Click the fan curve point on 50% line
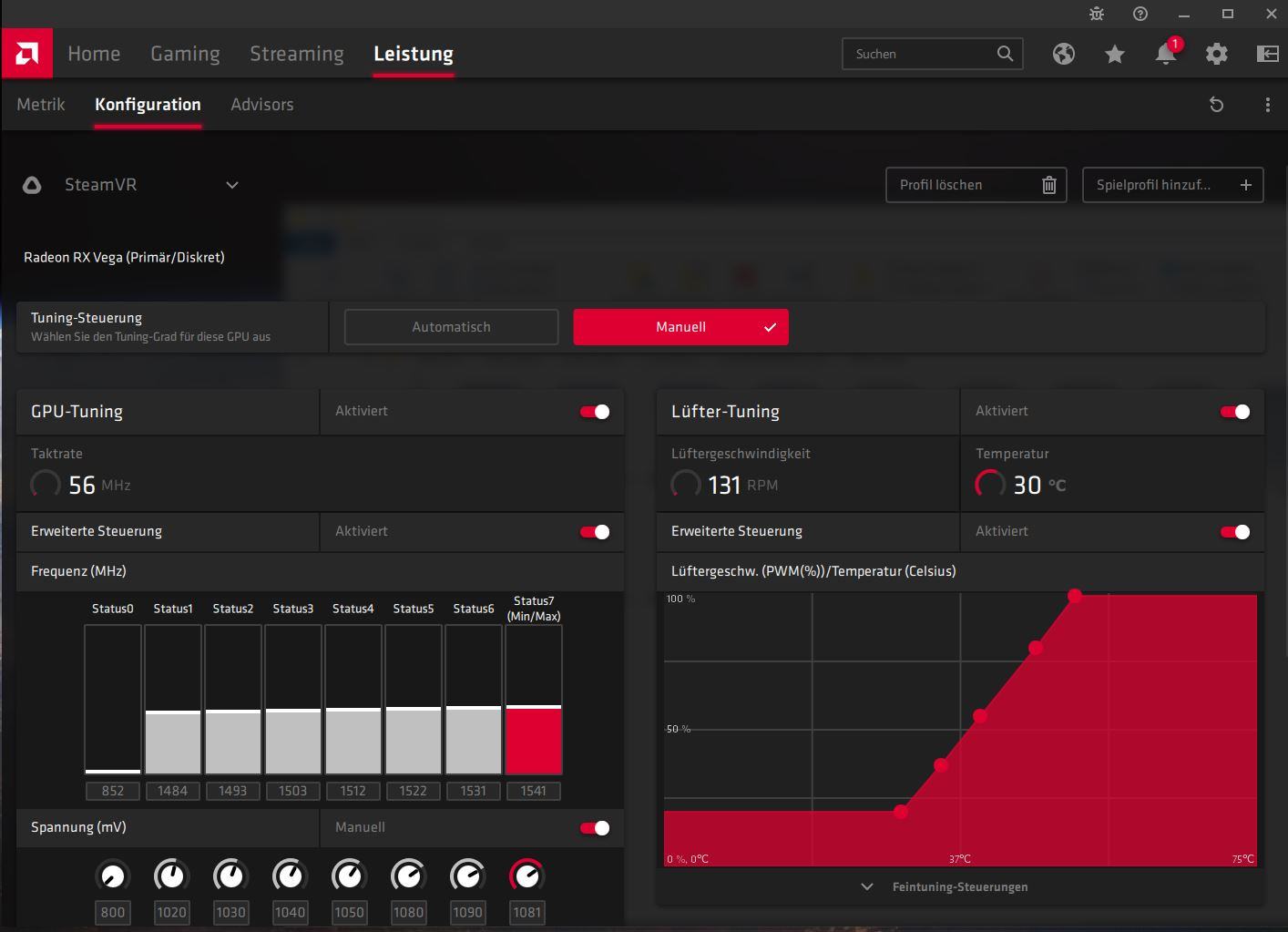This screenshot has height=932, width=1288. tap(980, 716)
